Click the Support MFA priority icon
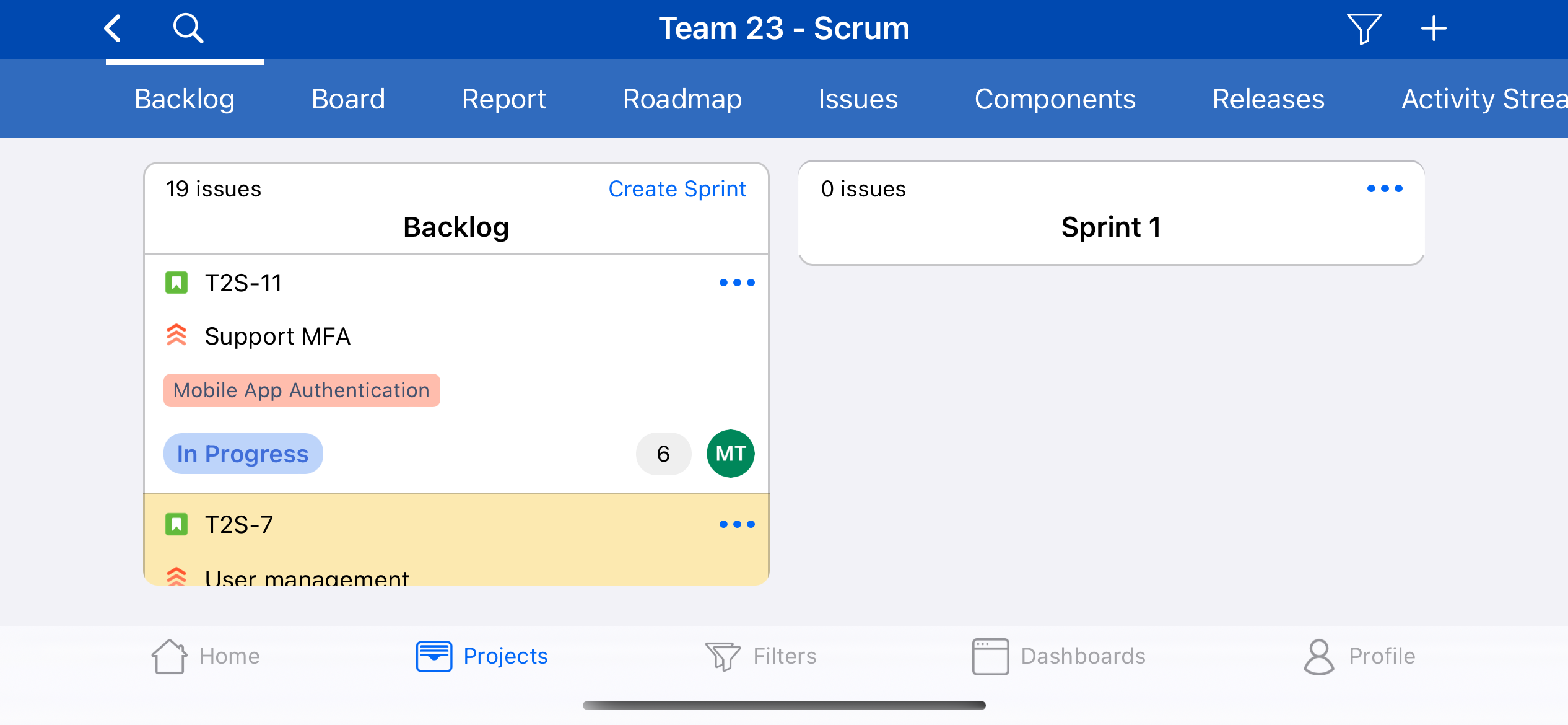Screen dimensions: 1568x725 point(176,335)
